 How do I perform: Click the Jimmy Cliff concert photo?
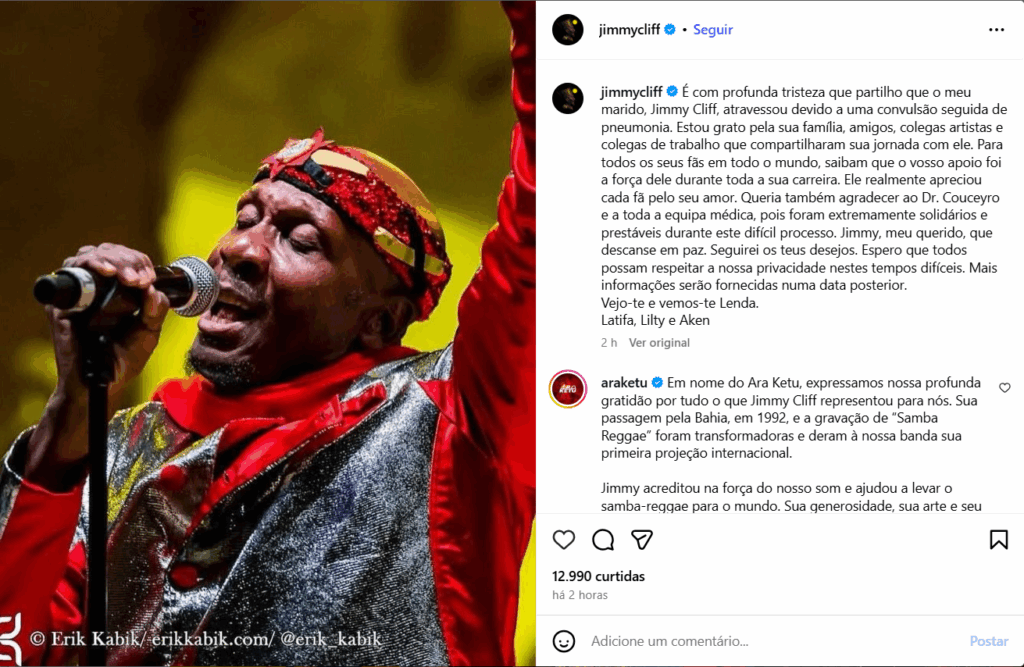click(x=268, y=333)
